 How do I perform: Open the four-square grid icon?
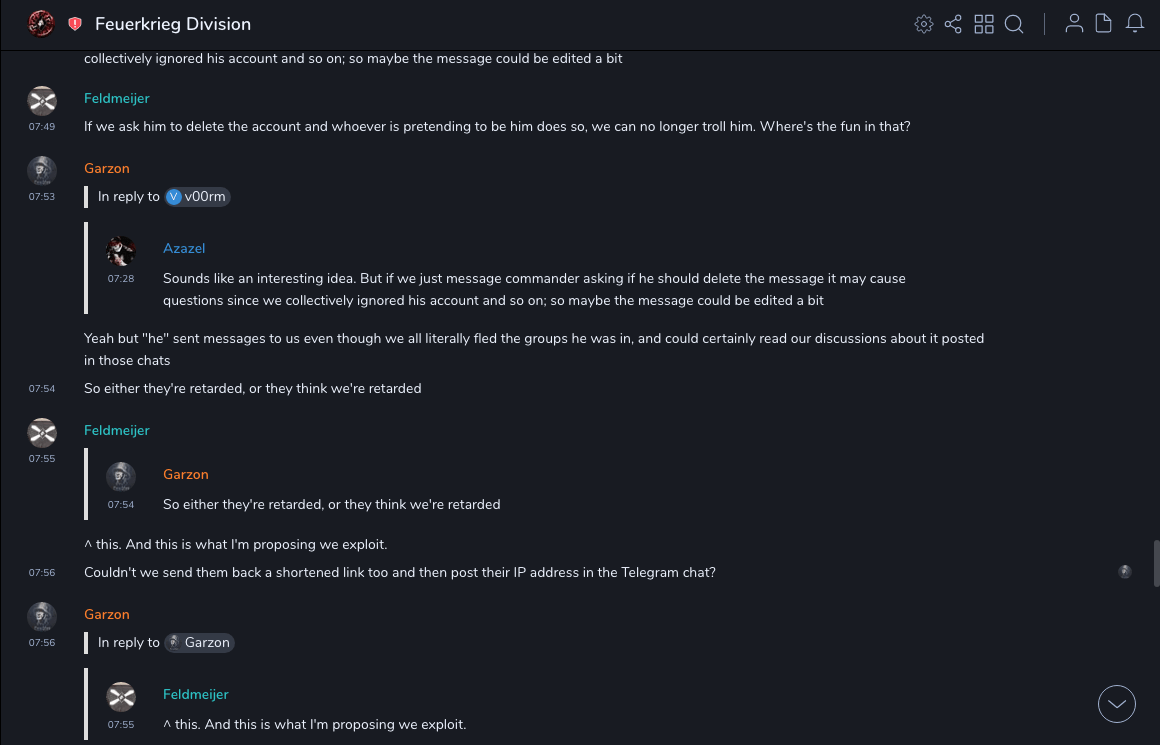tap(984, 24)
